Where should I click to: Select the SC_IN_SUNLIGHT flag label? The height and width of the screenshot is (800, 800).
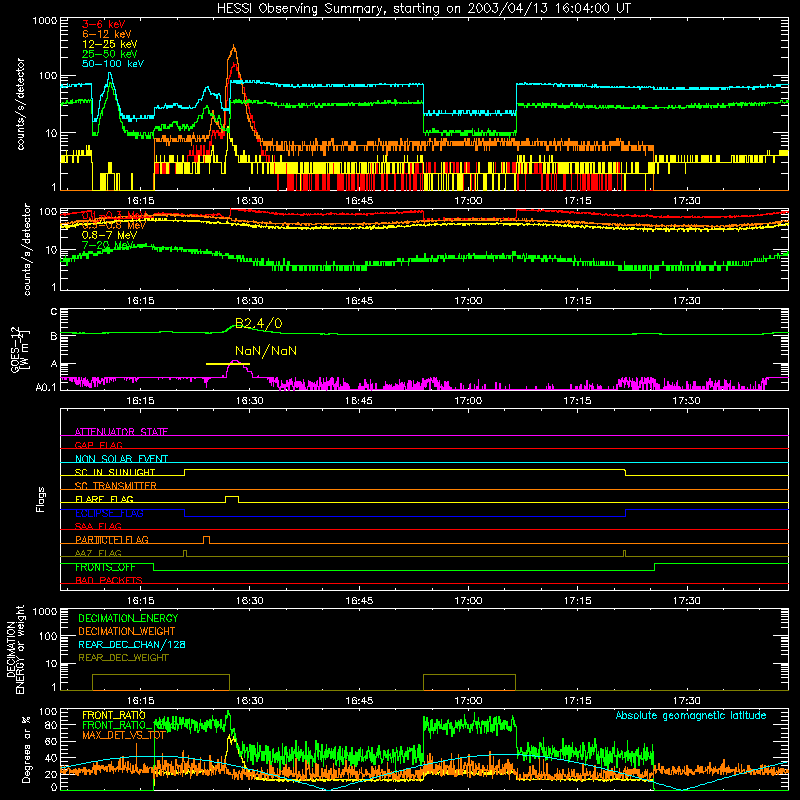tap(115, 472)
